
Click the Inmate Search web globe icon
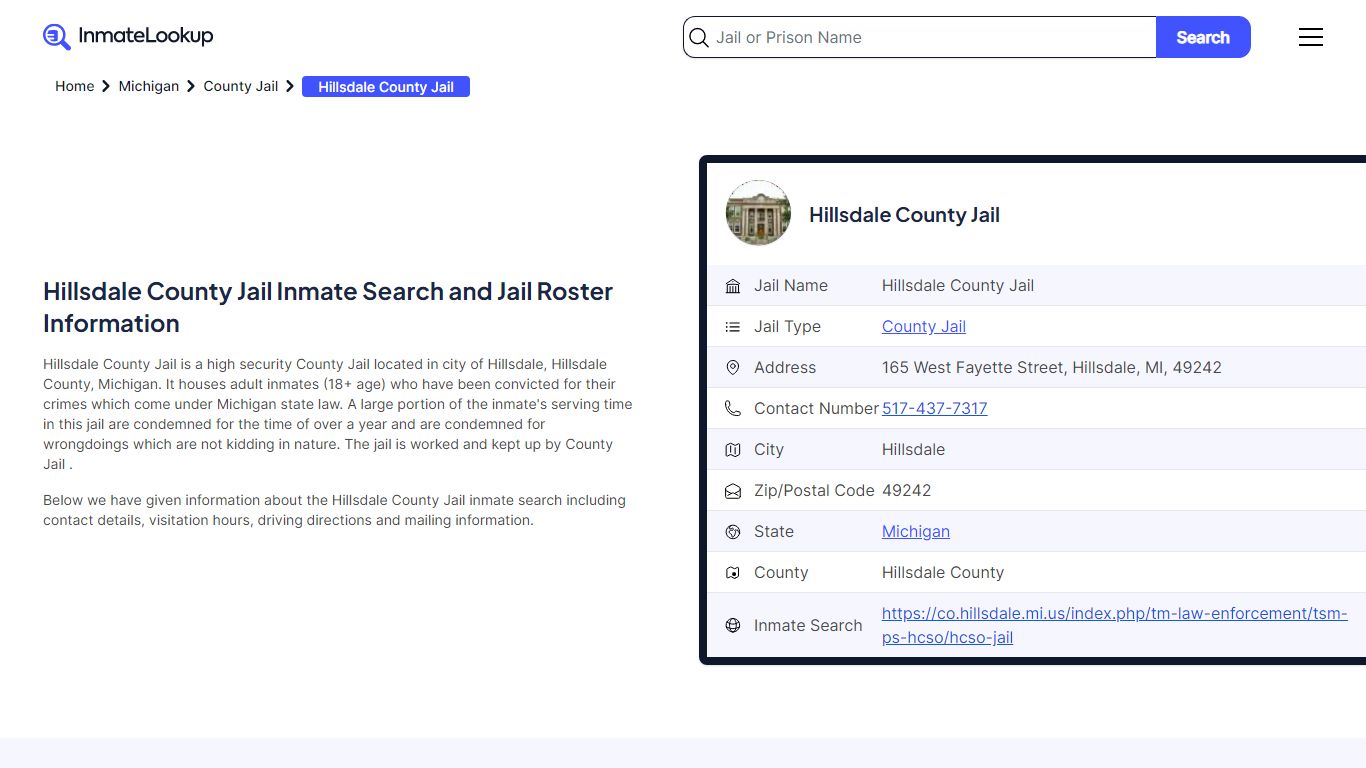coord(733,625)
